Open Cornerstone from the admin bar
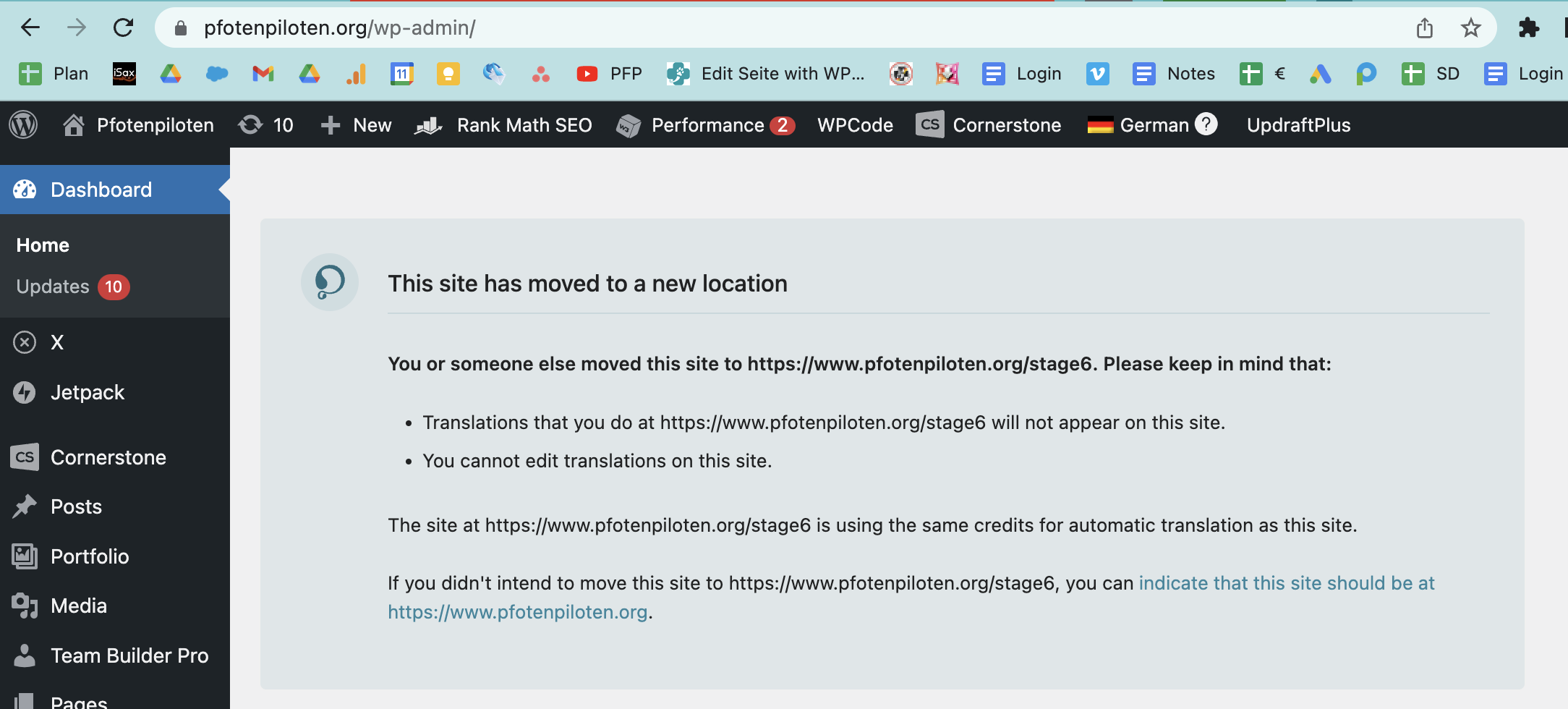1568x709 pixels. [x=988, y=125]
